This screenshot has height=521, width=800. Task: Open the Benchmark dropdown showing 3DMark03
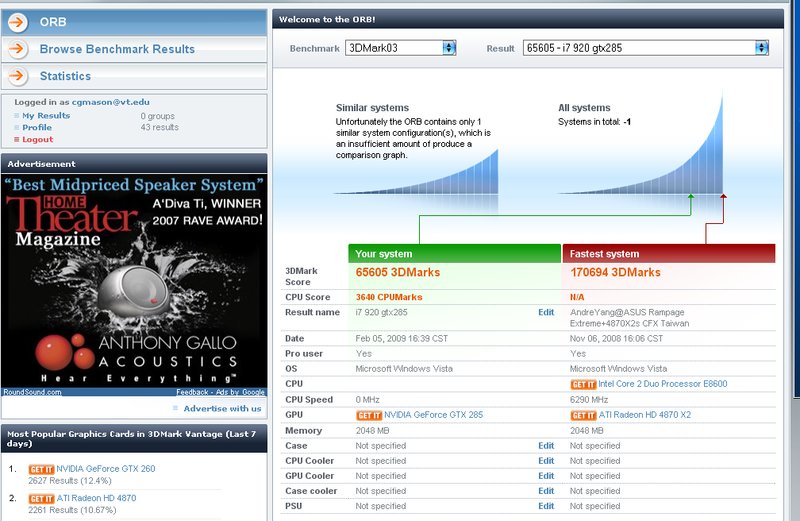401,48
